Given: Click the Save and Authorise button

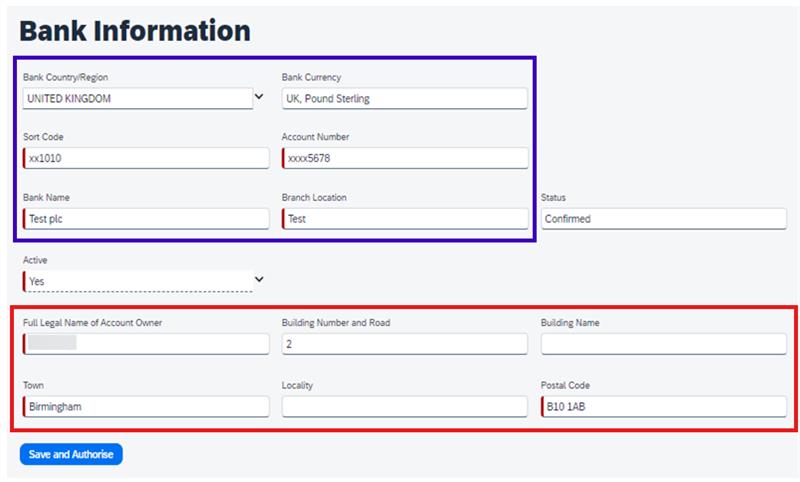Looking at the screenshot, I should [71, 454].
